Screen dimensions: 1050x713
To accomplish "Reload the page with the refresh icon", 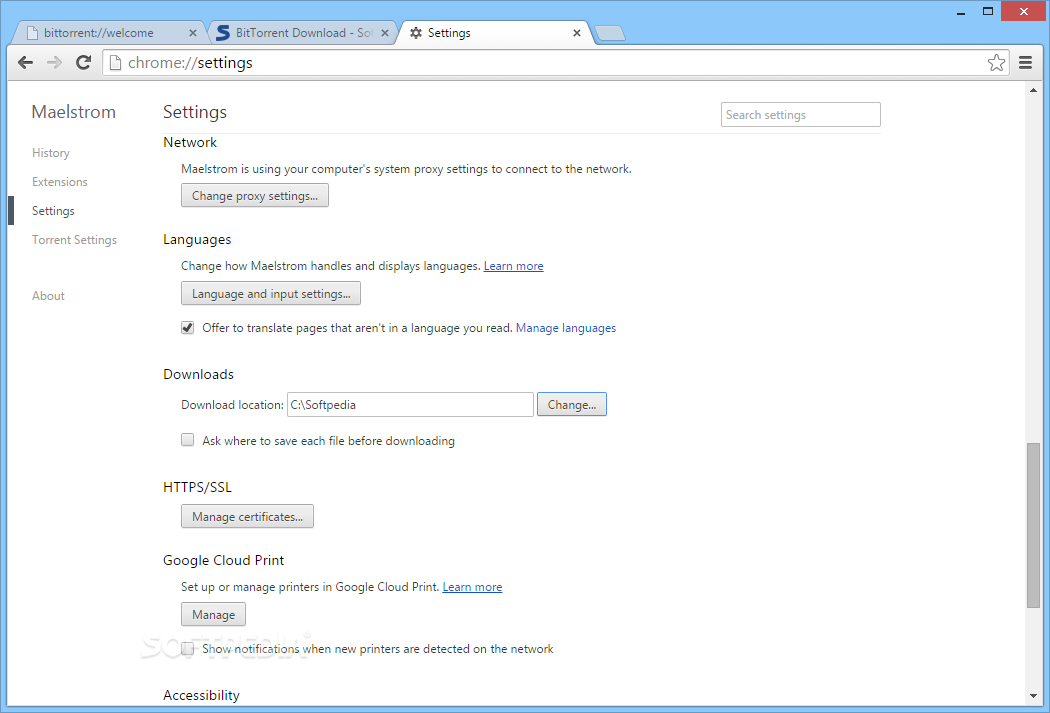I will point(83,62).
